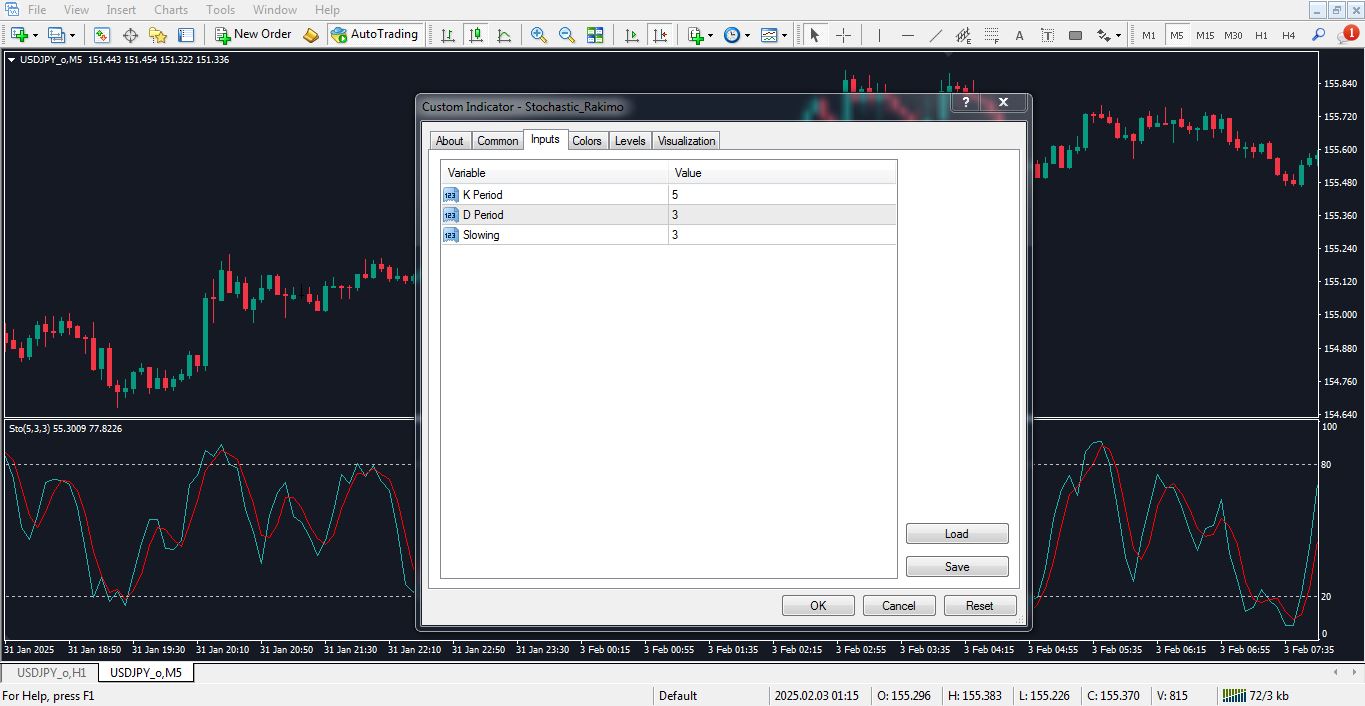Select the K Period value cell
This screenshot has width=1365, height=706.
tap(782, 195)
